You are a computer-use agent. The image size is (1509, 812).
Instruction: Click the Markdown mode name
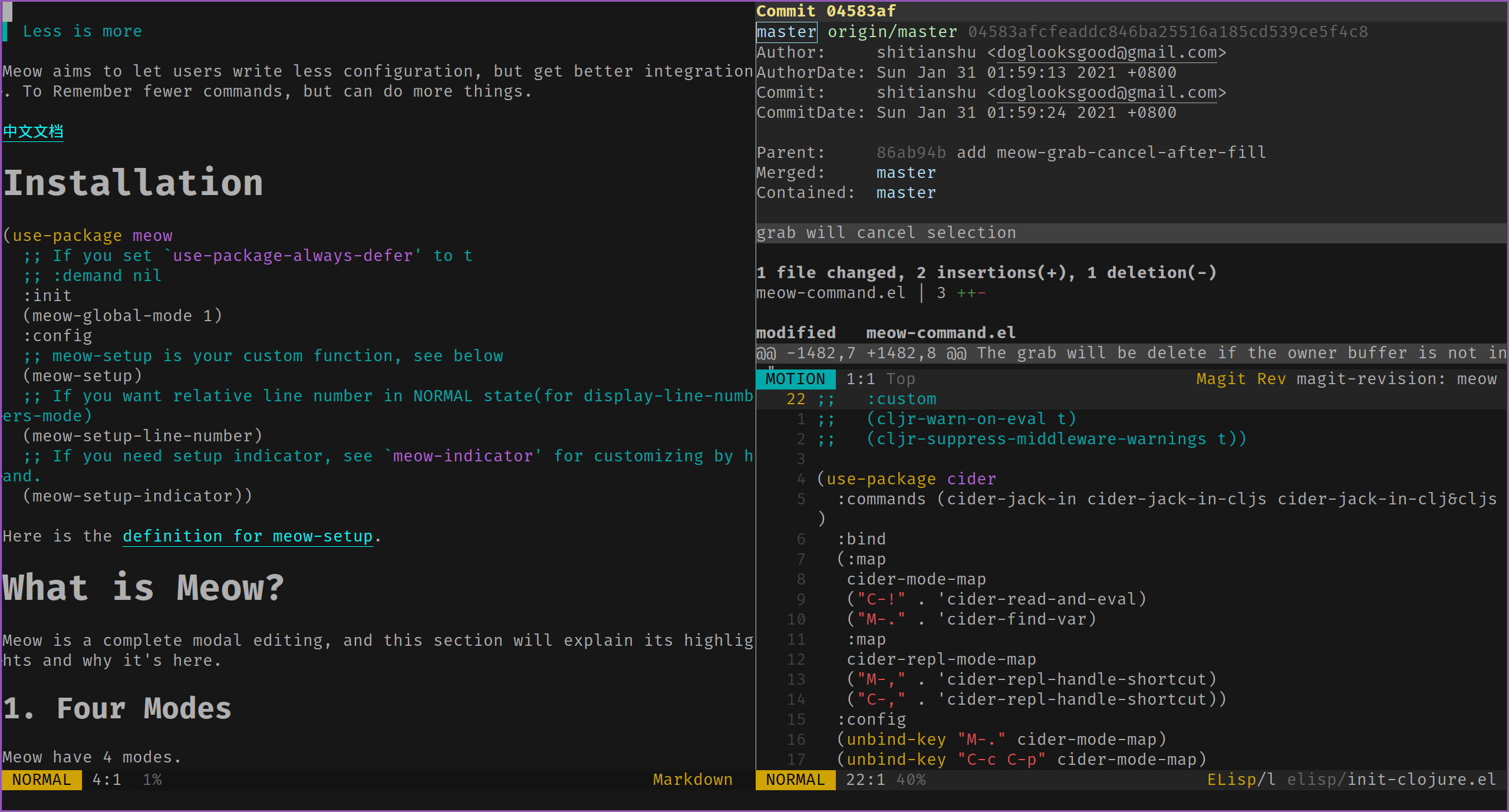tap(693, 780)
